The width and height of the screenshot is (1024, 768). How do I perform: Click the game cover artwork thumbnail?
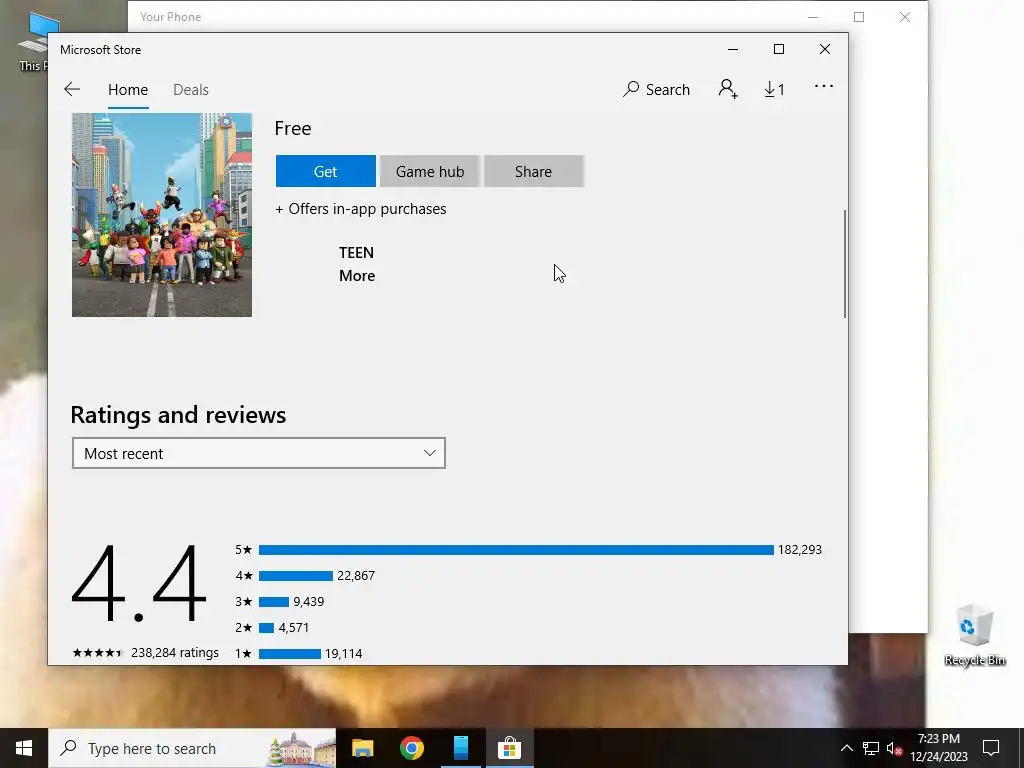pyautogui.click(x=162, y=215)
